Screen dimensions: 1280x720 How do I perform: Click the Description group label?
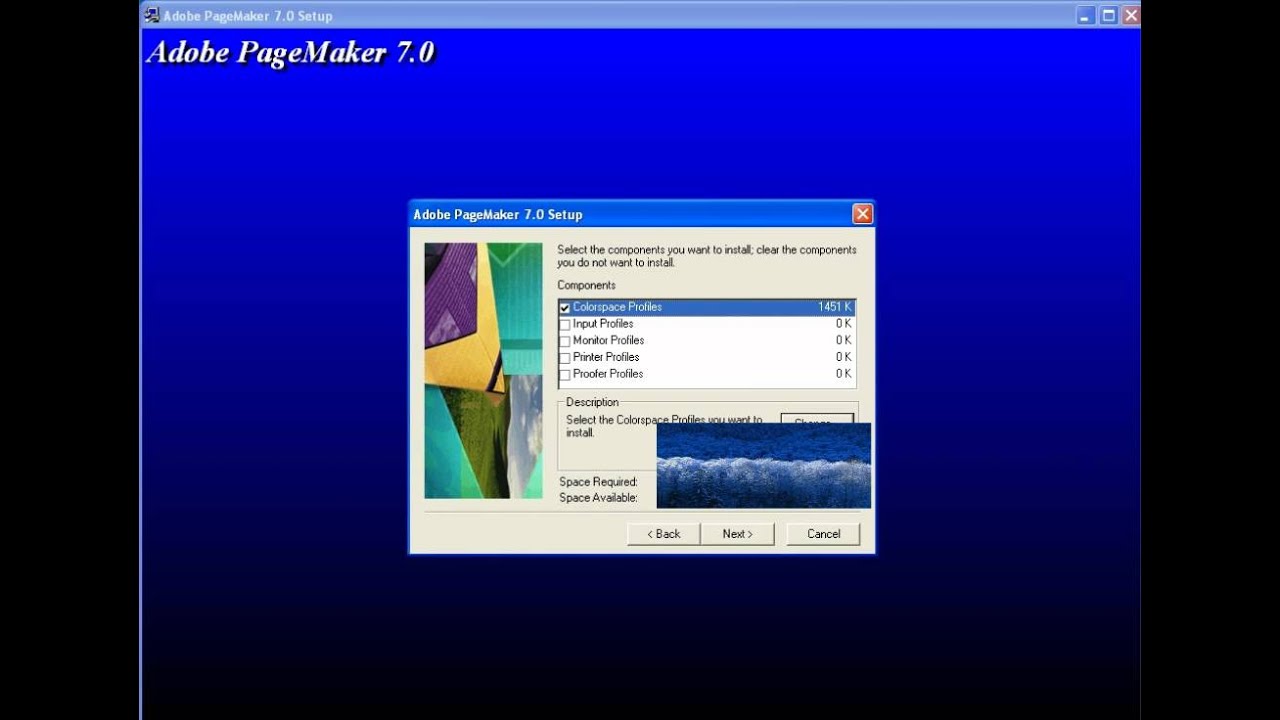(592, 402)
